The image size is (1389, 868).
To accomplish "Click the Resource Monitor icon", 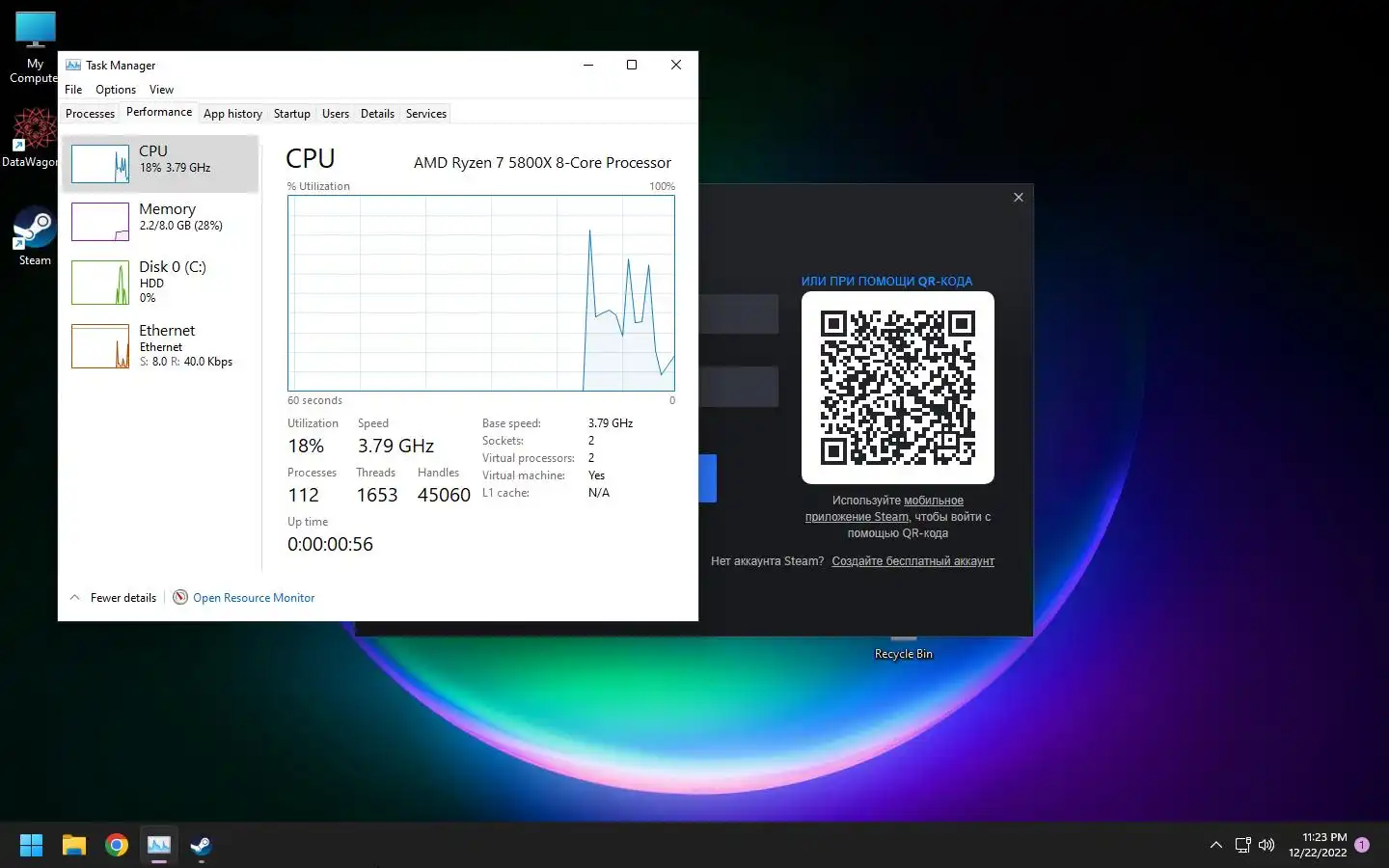I will click(x=180, y=598).
